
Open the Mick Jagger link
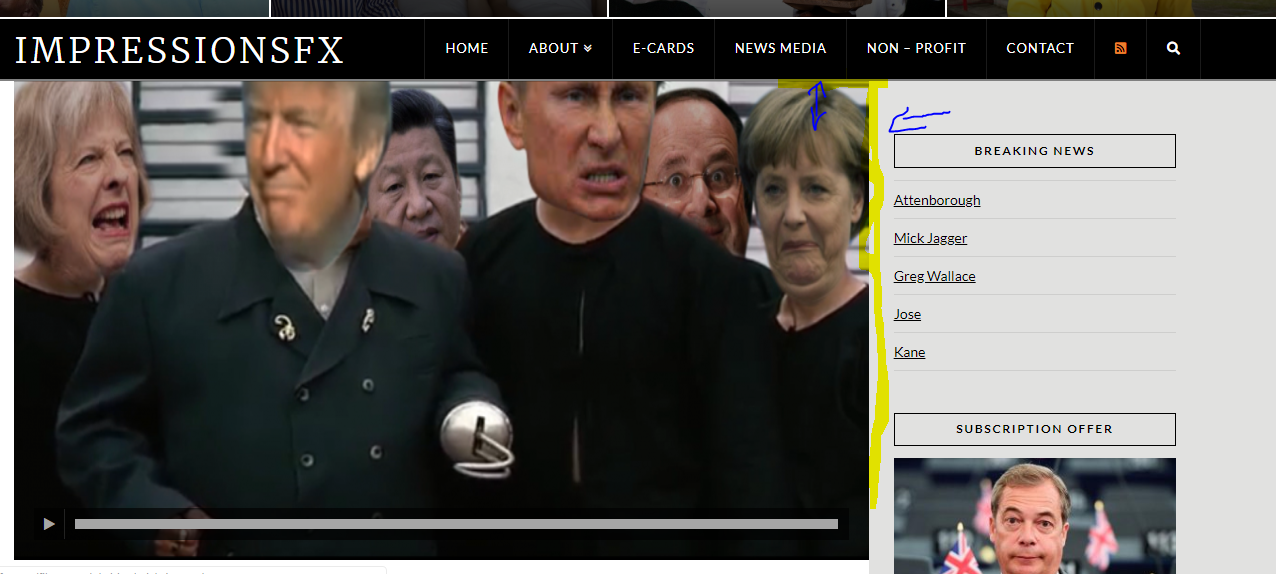click(930, 238)
